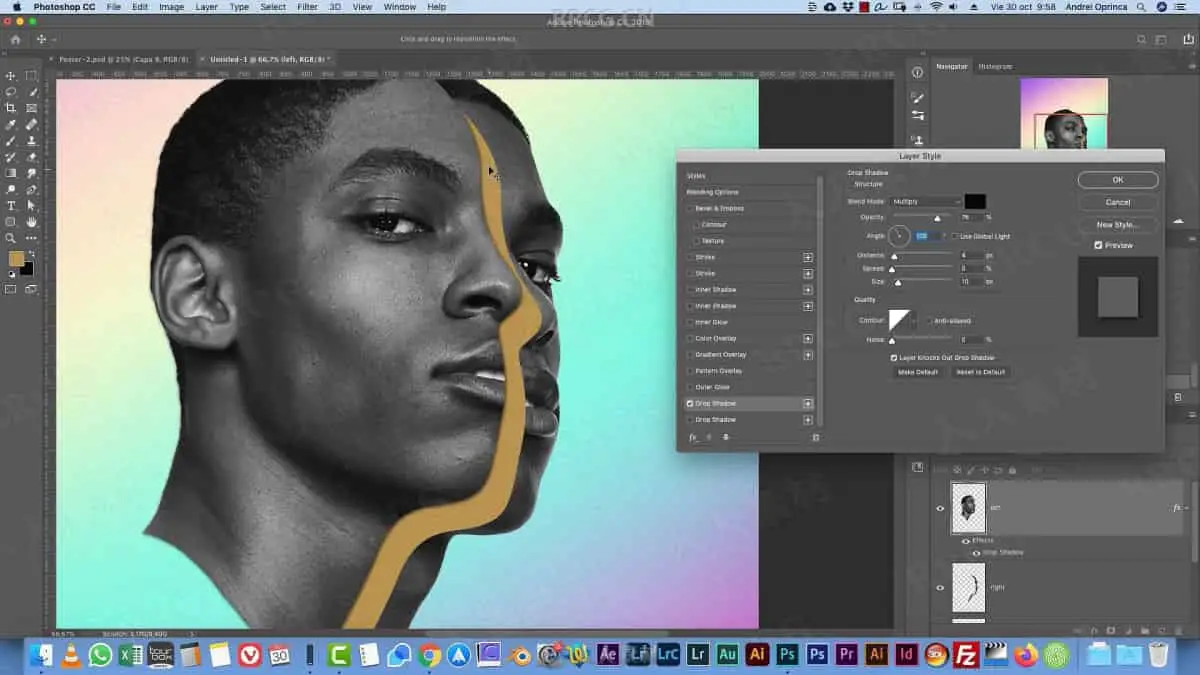The height and width of the screenshot is (675, 1200).
Task: Add another Gradient Overlay with plus icon
Action: 808,355
